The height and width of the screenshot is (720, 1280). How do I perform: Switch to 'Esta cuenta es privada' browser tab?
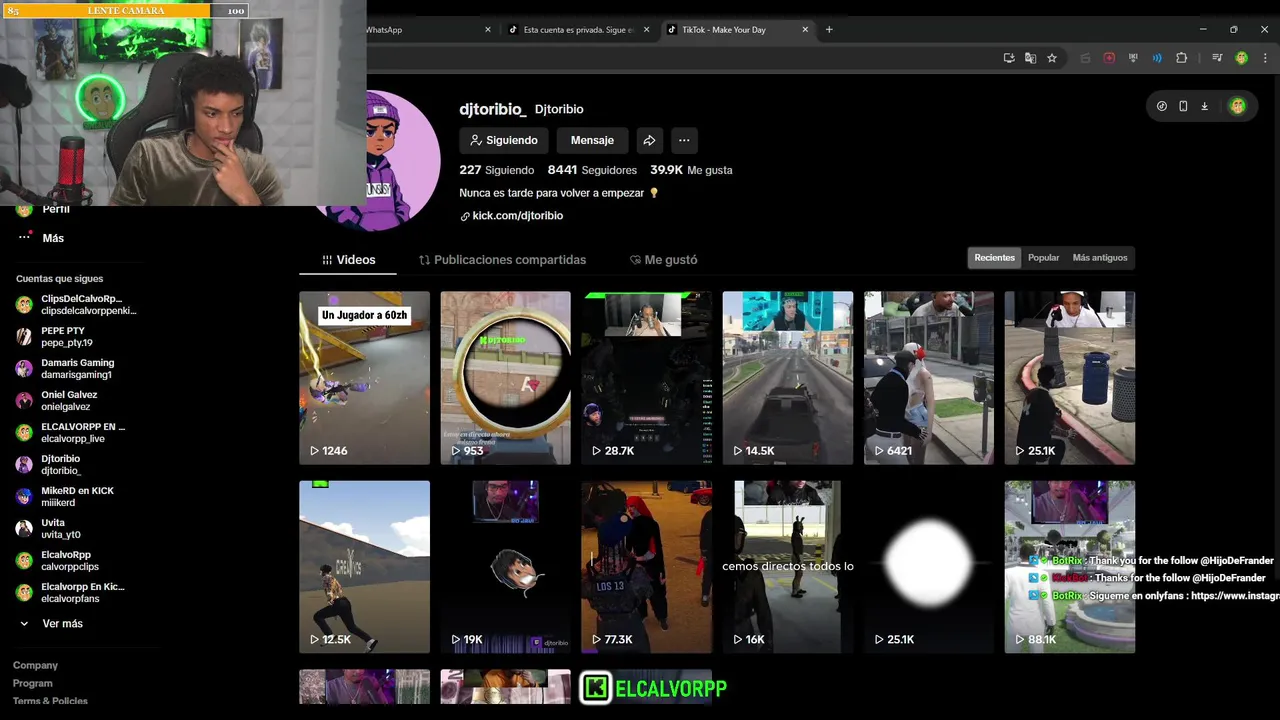[578, 30]
